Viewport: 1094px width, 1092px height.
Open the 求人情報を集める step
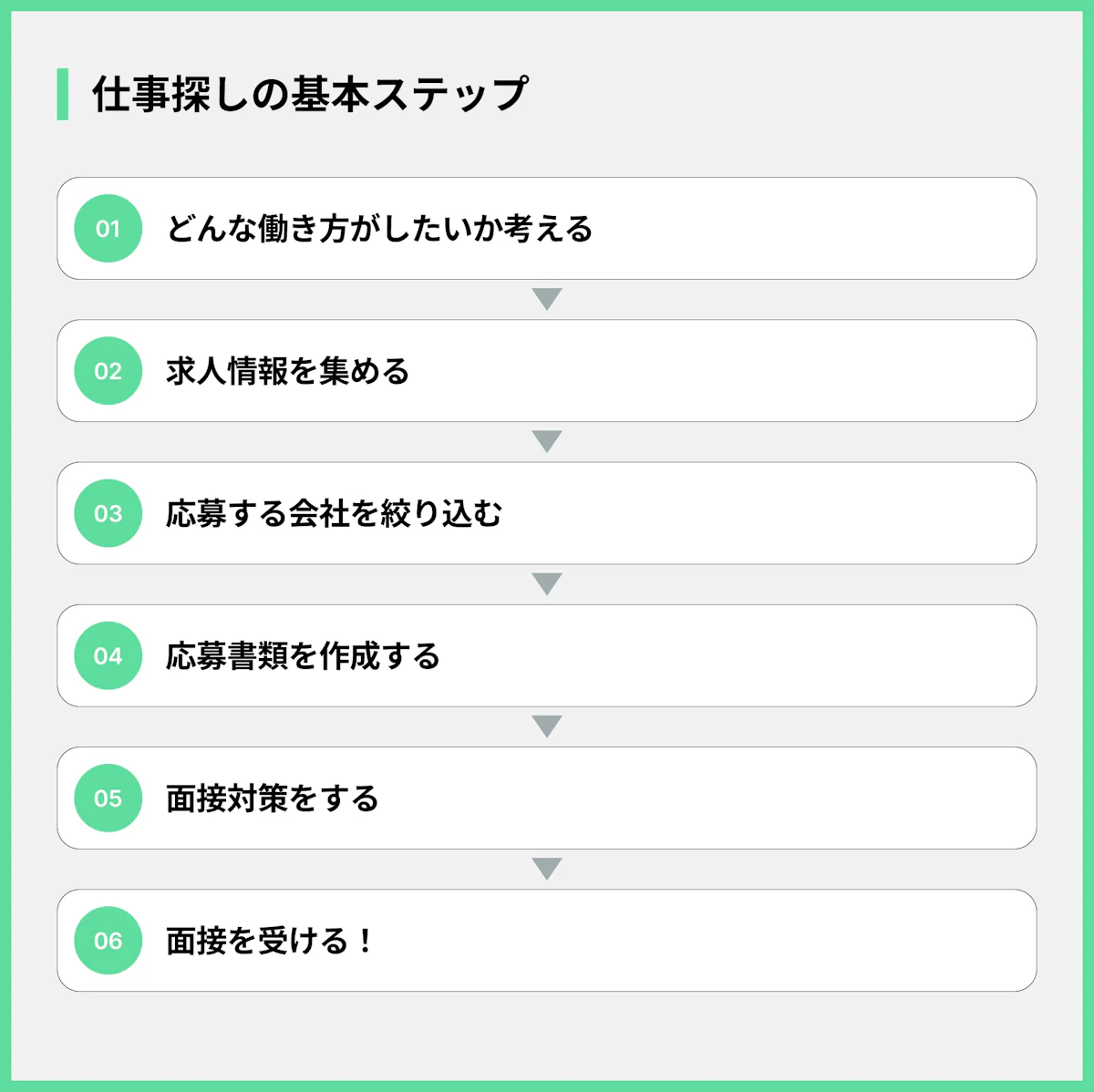[x=287, y=371]
